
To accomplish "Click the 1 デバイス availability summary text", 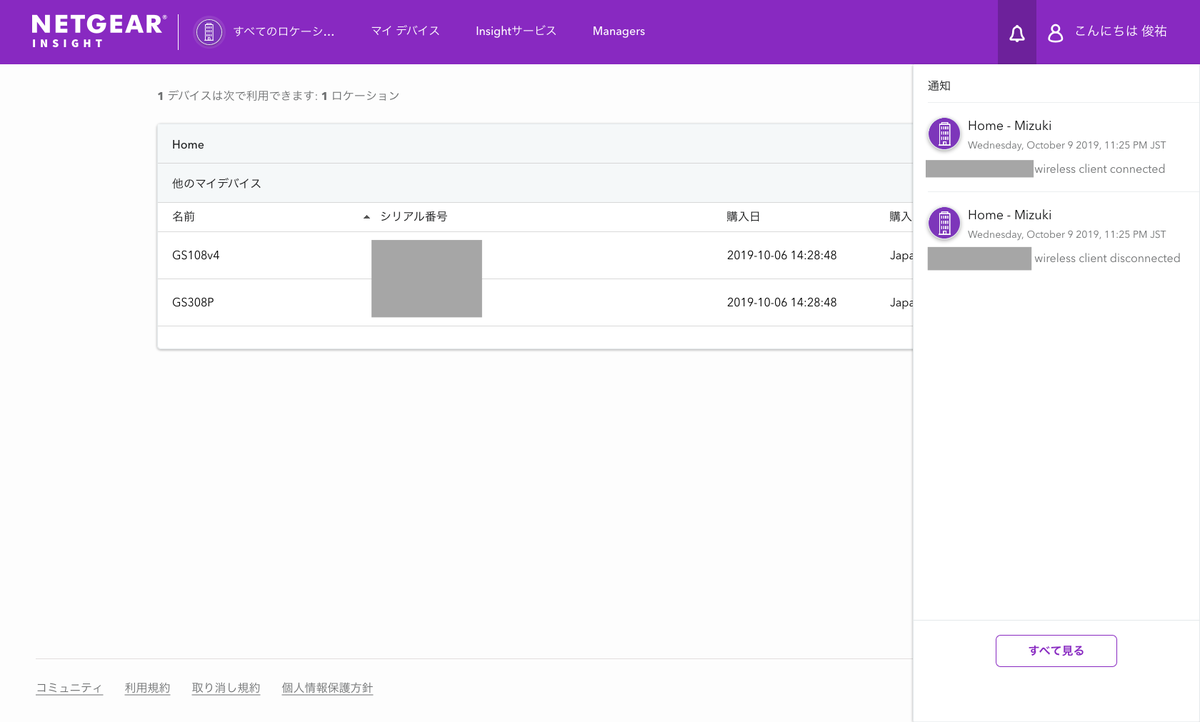I will [278, 96].
